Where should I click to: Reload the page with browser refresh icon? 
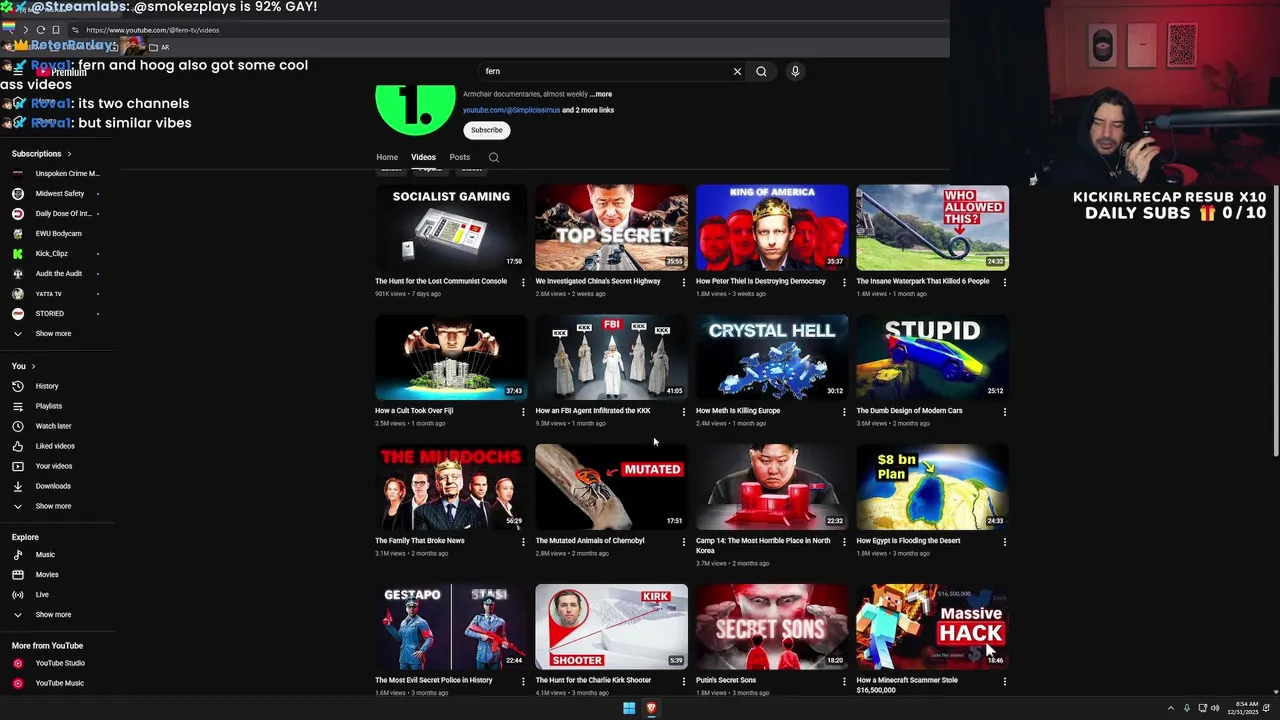click(40, 30)
